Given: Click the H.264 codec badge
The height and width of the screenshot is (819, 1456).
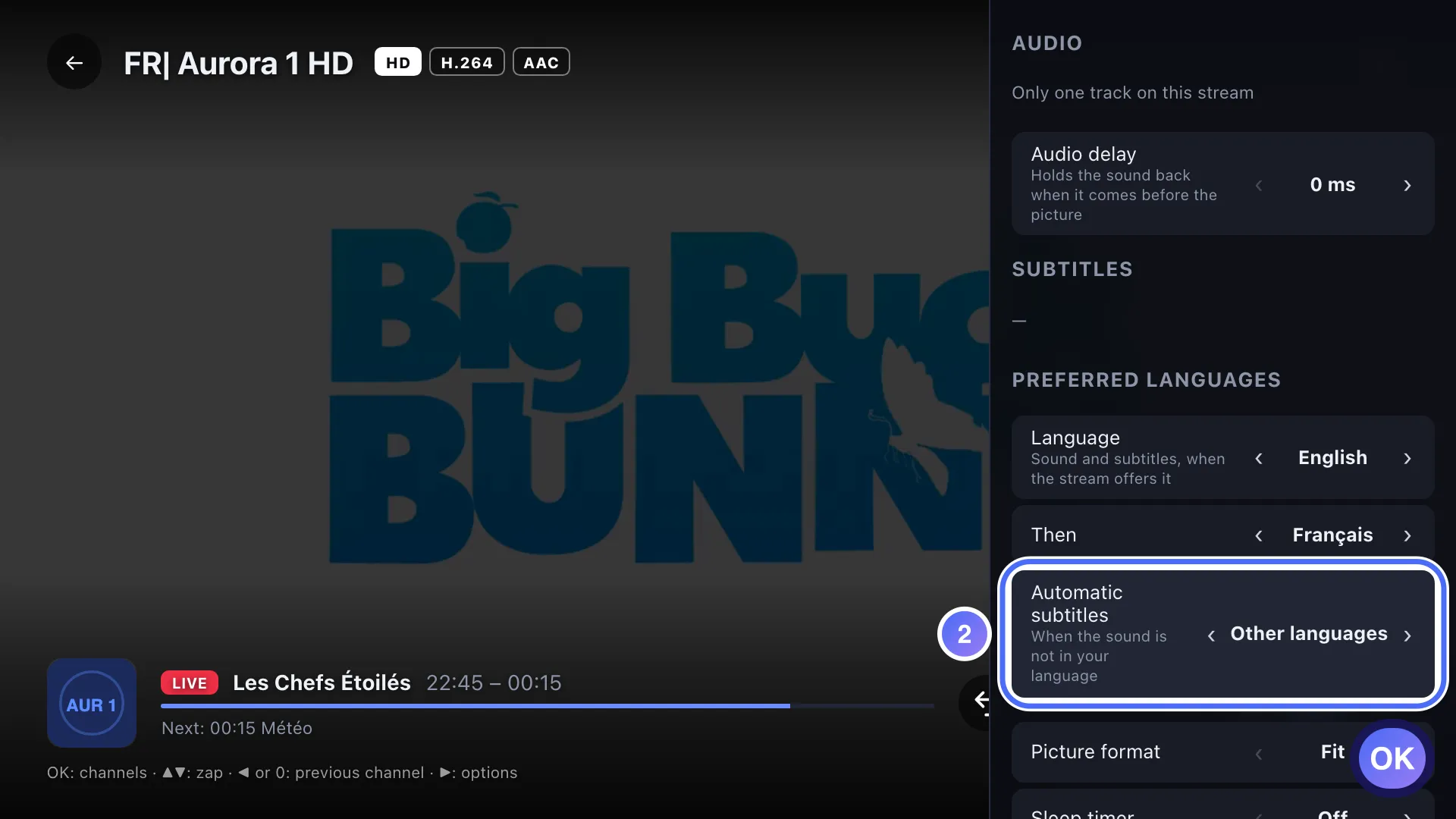Looking at the screenshot, I should point(467,62).
